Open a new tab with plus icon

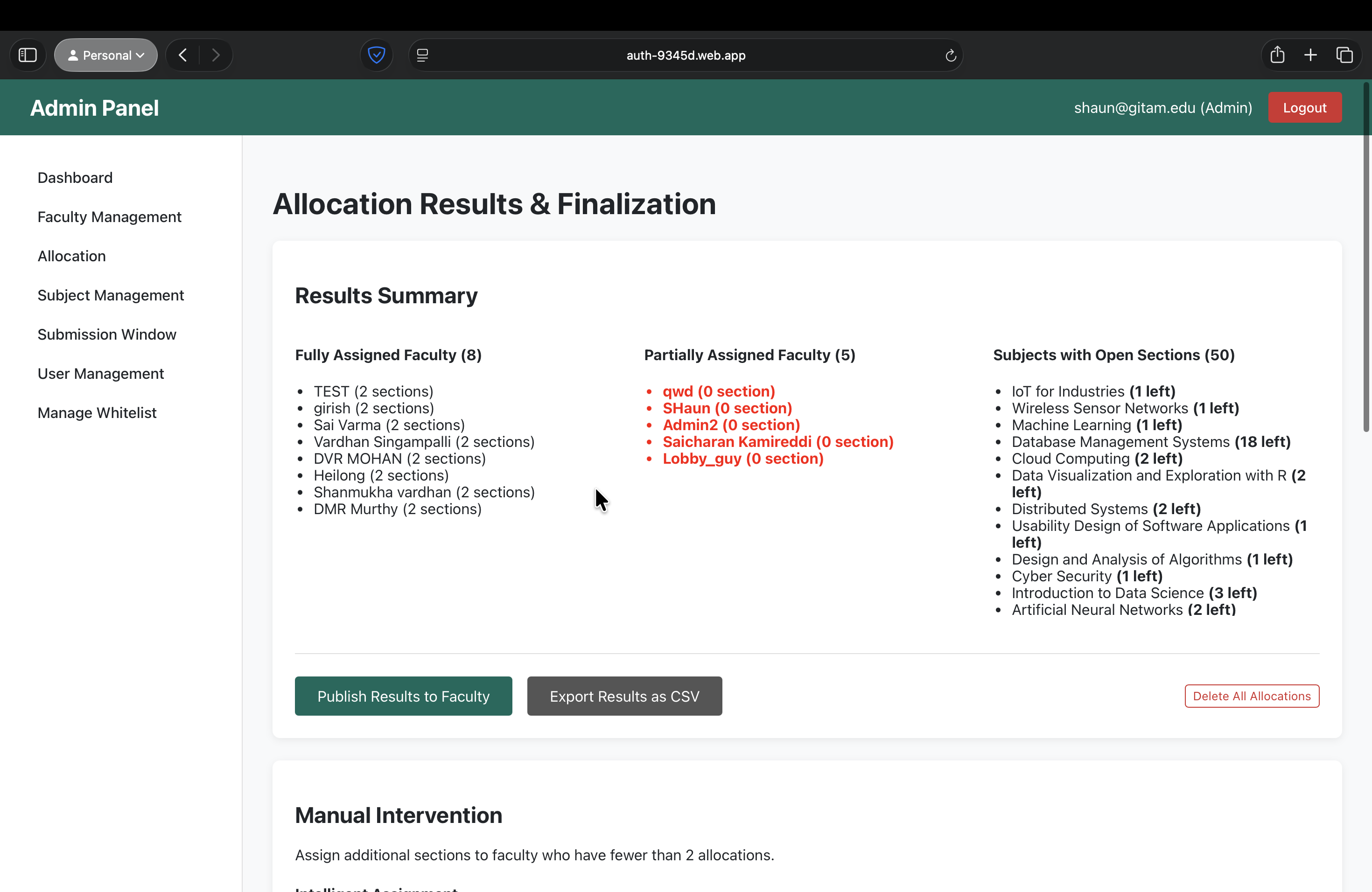tap(1310, 56)
